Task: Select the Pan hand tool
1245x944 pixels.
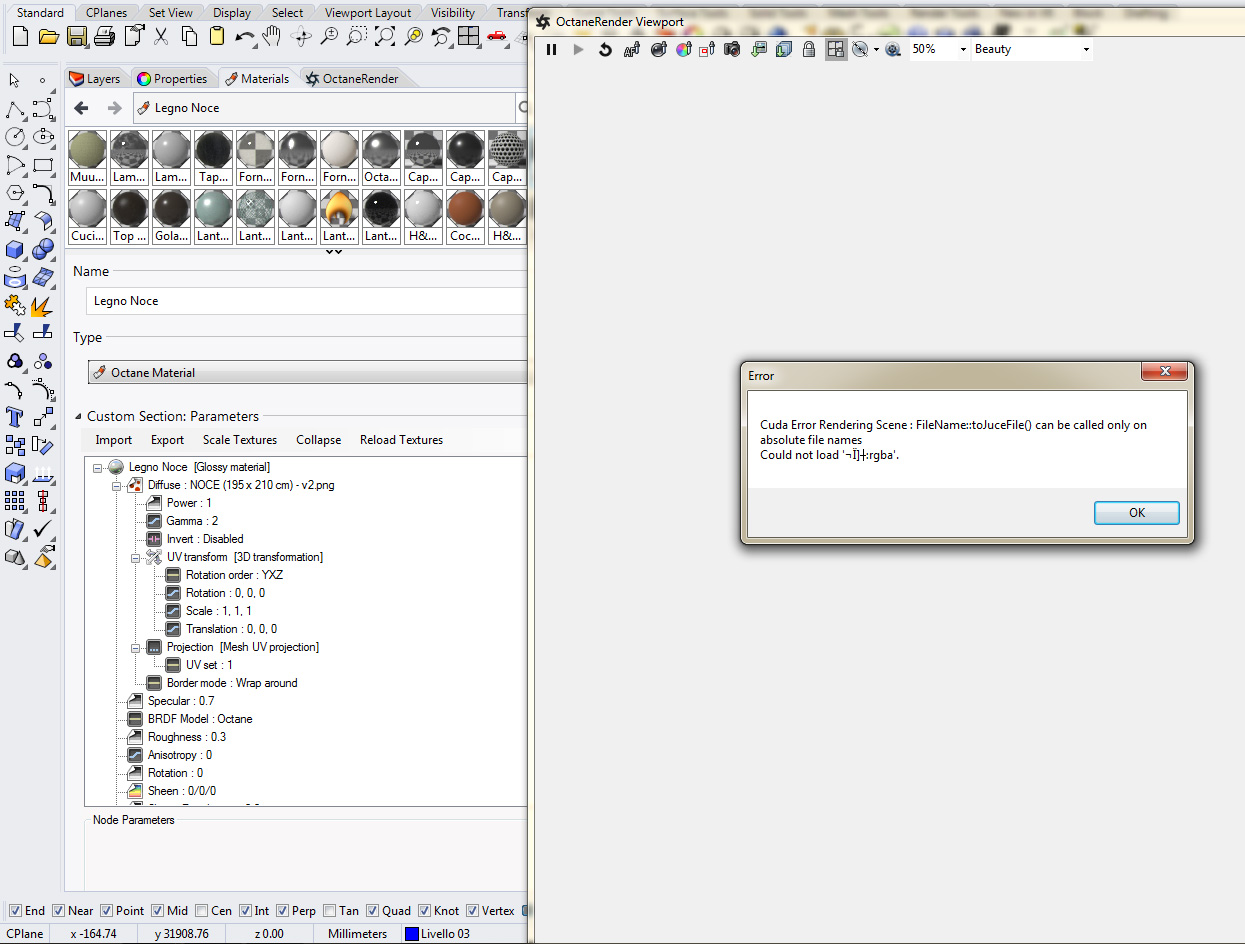Action: (x=273, y=37)
